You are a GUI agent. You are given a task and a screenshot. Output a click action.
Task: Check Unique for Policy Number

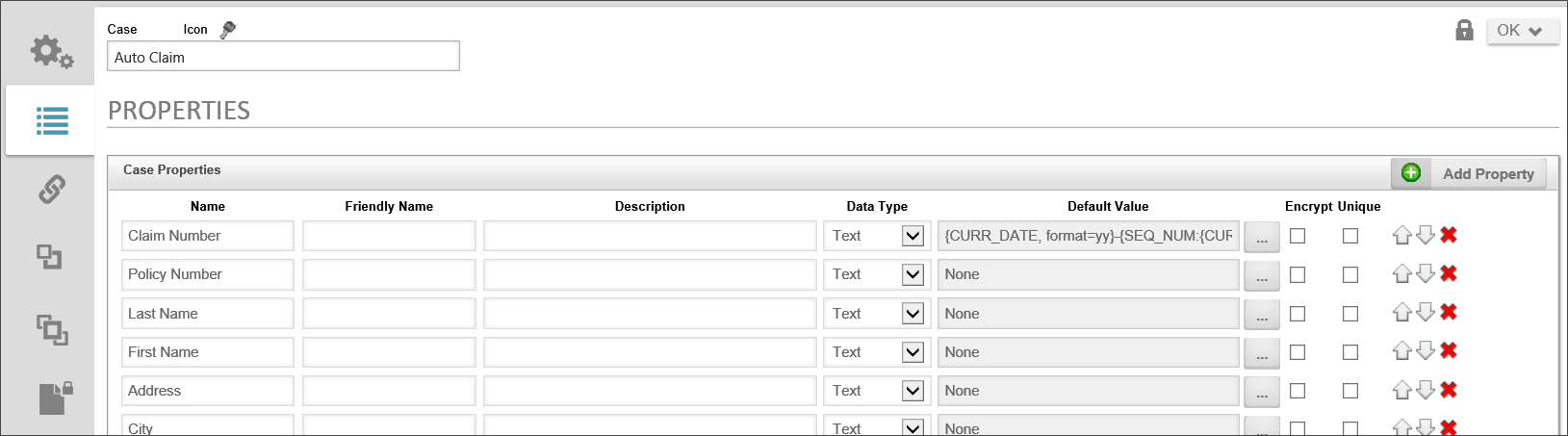tap(1350, 274)
